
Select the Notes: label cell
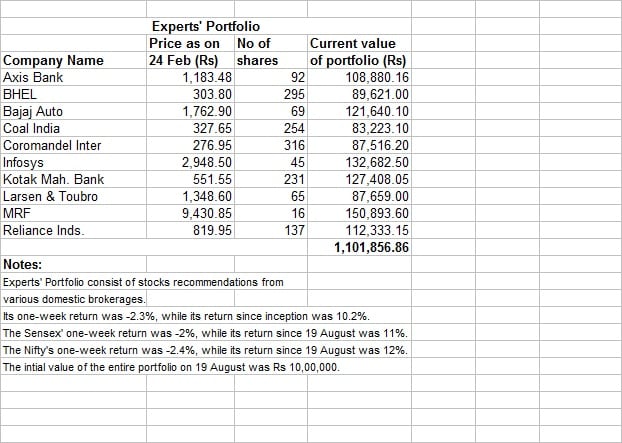click(73, 265)
